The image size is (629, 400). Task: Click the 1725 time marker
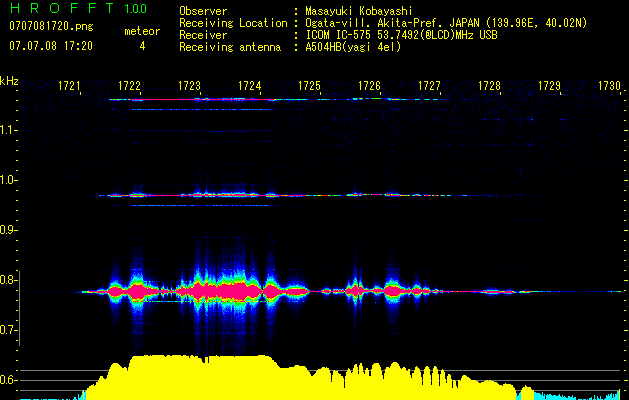coord(309,86)
